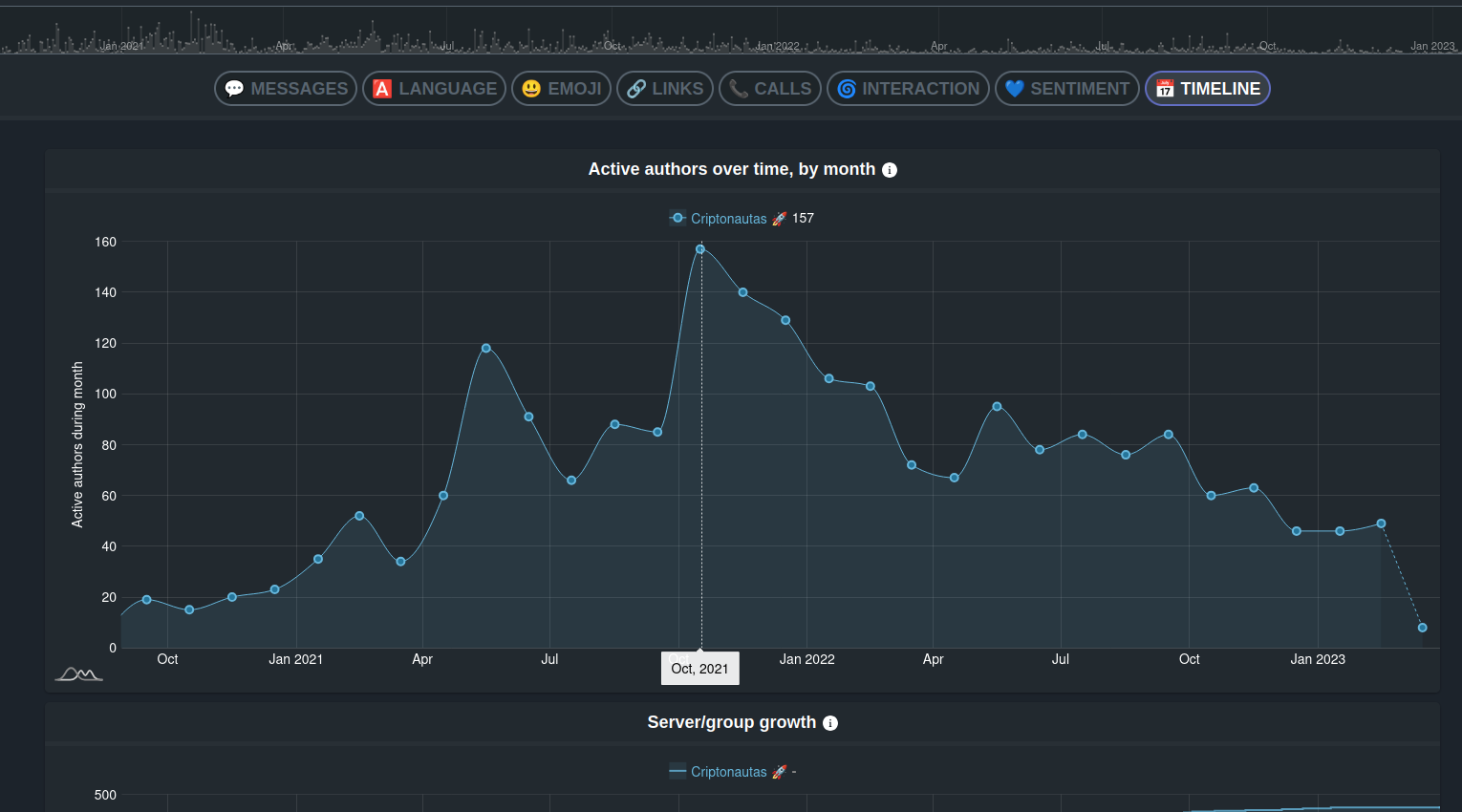Open the Calls tab

click(769, 89)
